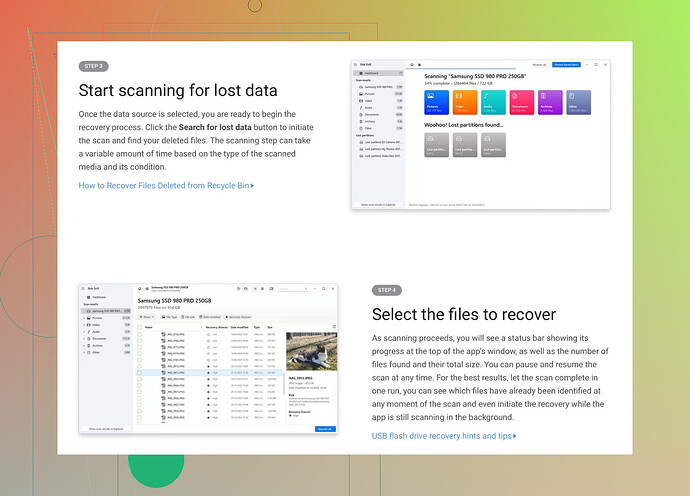Select Documents in scanning window sidebar
This screenshot has height=496, width=690.
tap(380, 114)
